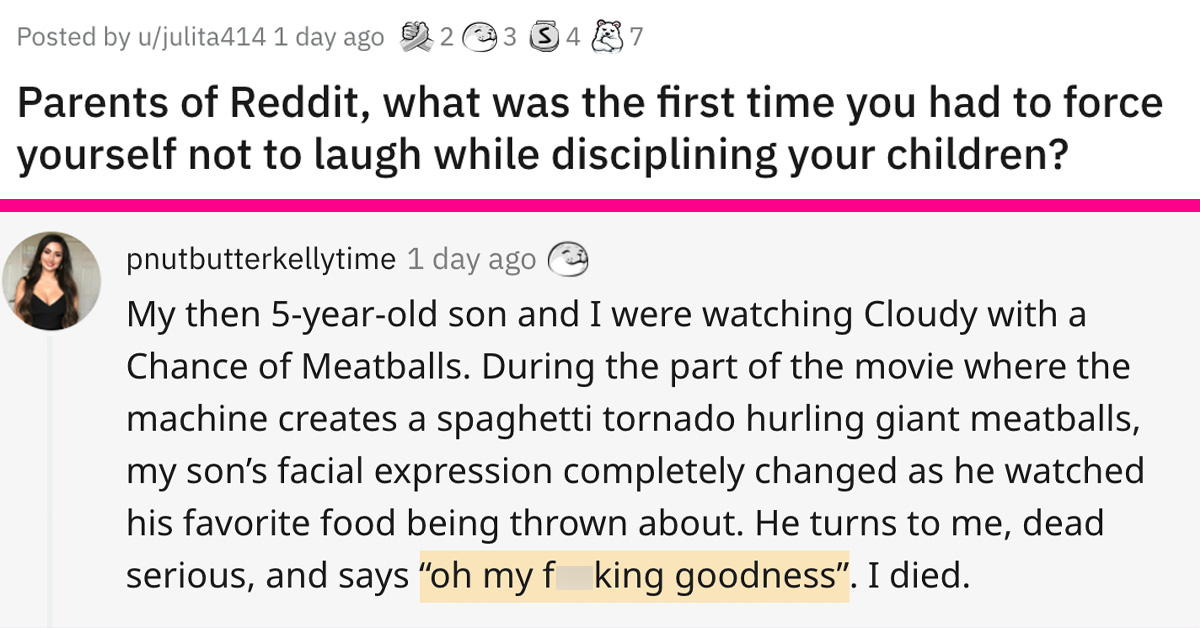The width and height of the screenshot is (1200, 628).
Task: Click the pink divider bar under the title
Action: [x=600, y=205]
